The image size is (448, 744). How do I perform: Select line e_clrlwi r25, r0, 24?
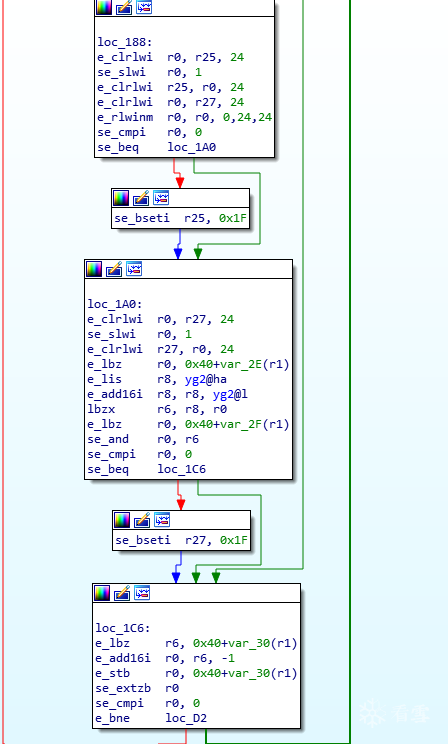coord(171,87)
